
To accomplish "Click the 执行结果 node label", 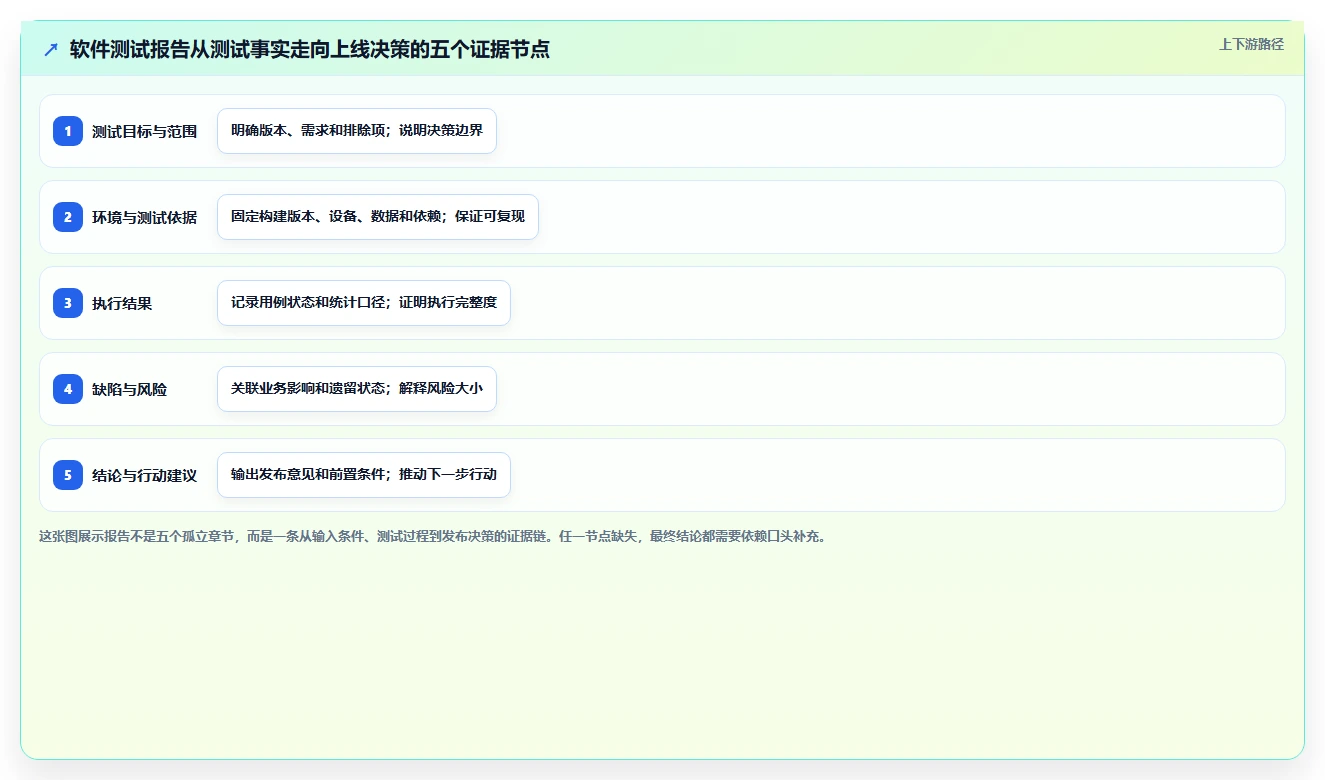I will click(122, 303).
